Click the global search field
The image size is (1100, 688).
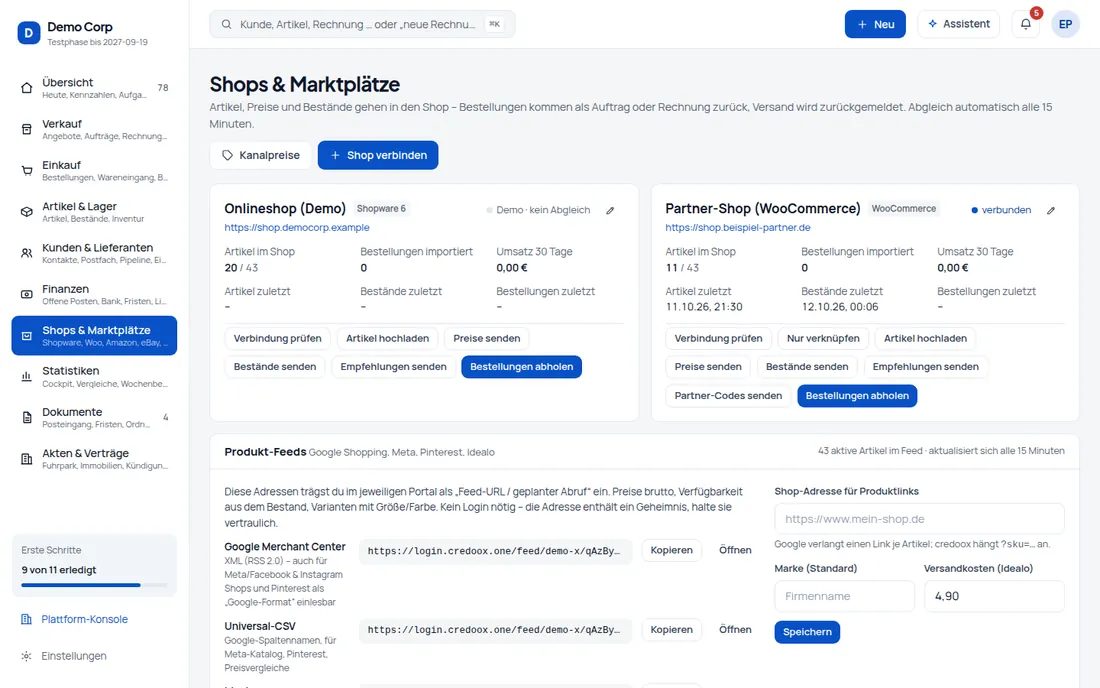(x=362, y=24)
